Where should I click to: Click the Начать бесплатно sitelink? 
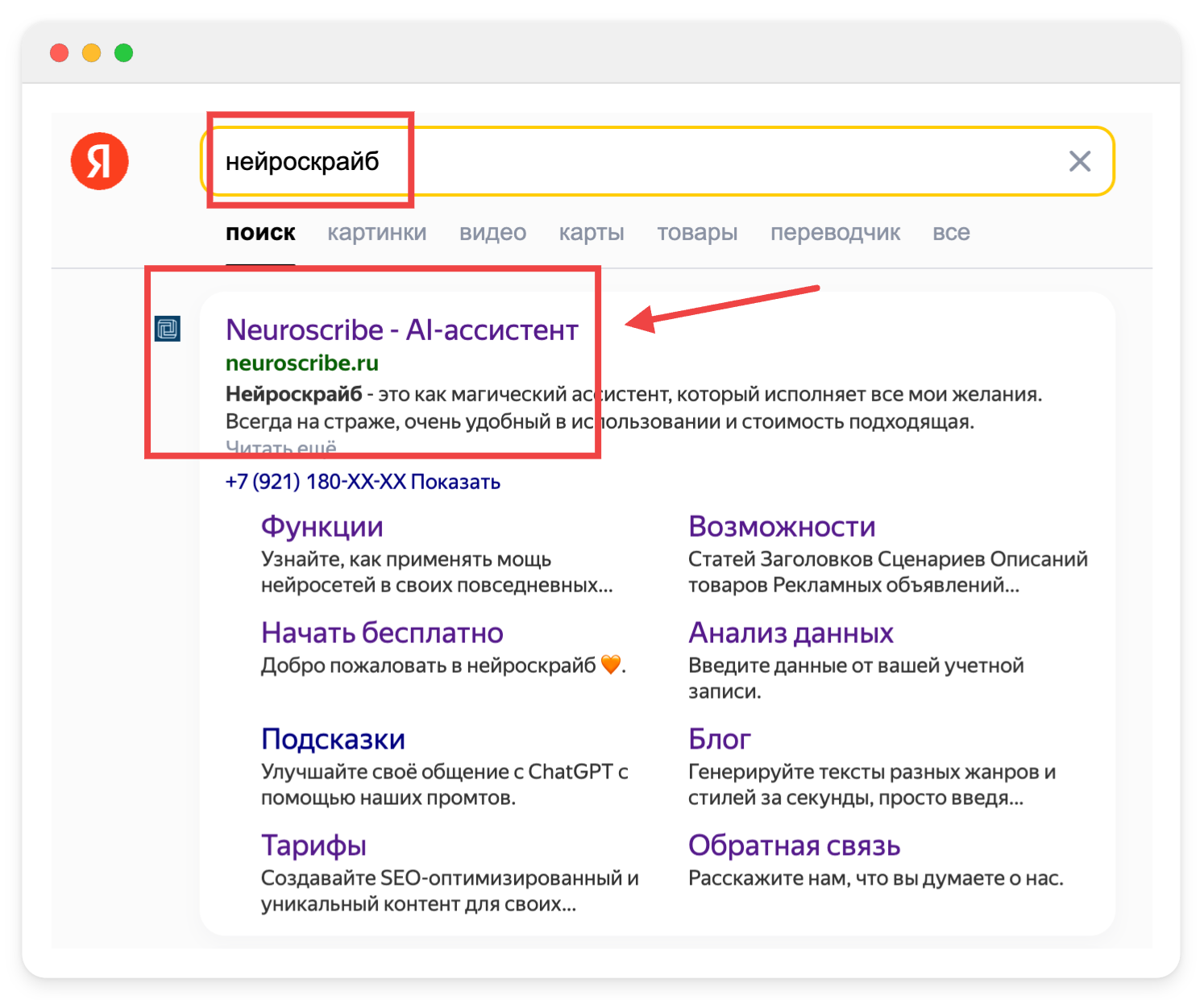click(382, 633)
